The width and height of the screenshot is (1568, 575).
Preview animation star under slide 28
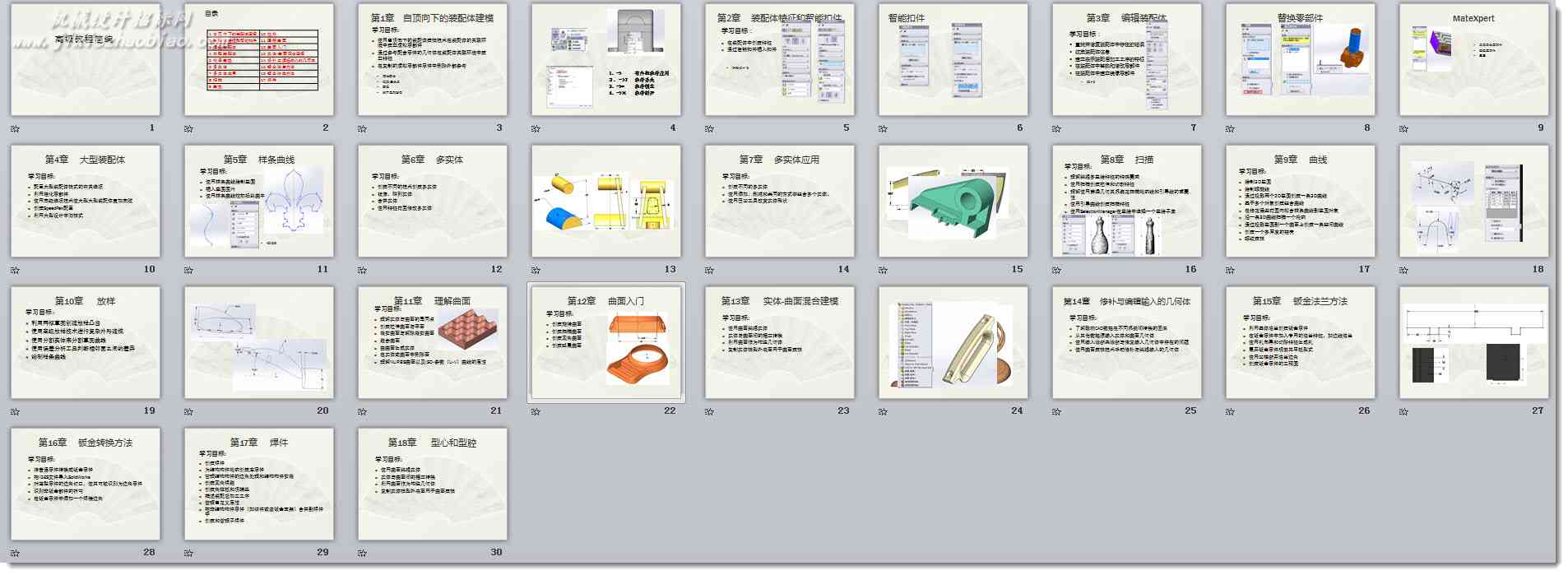coord(15,554)
